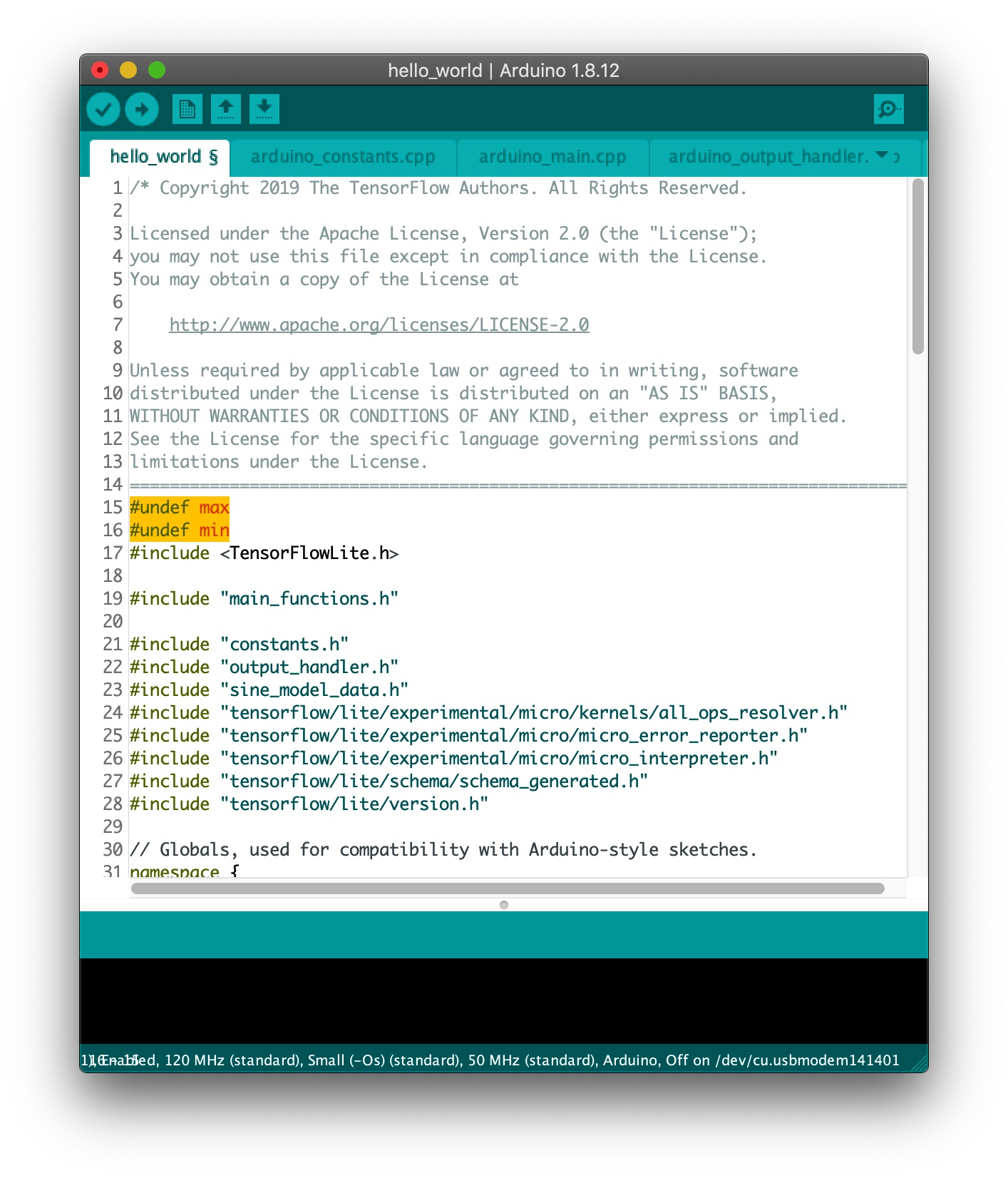Click the console divider handle dot
1008x1178 pixels.
tap(504, 905)
